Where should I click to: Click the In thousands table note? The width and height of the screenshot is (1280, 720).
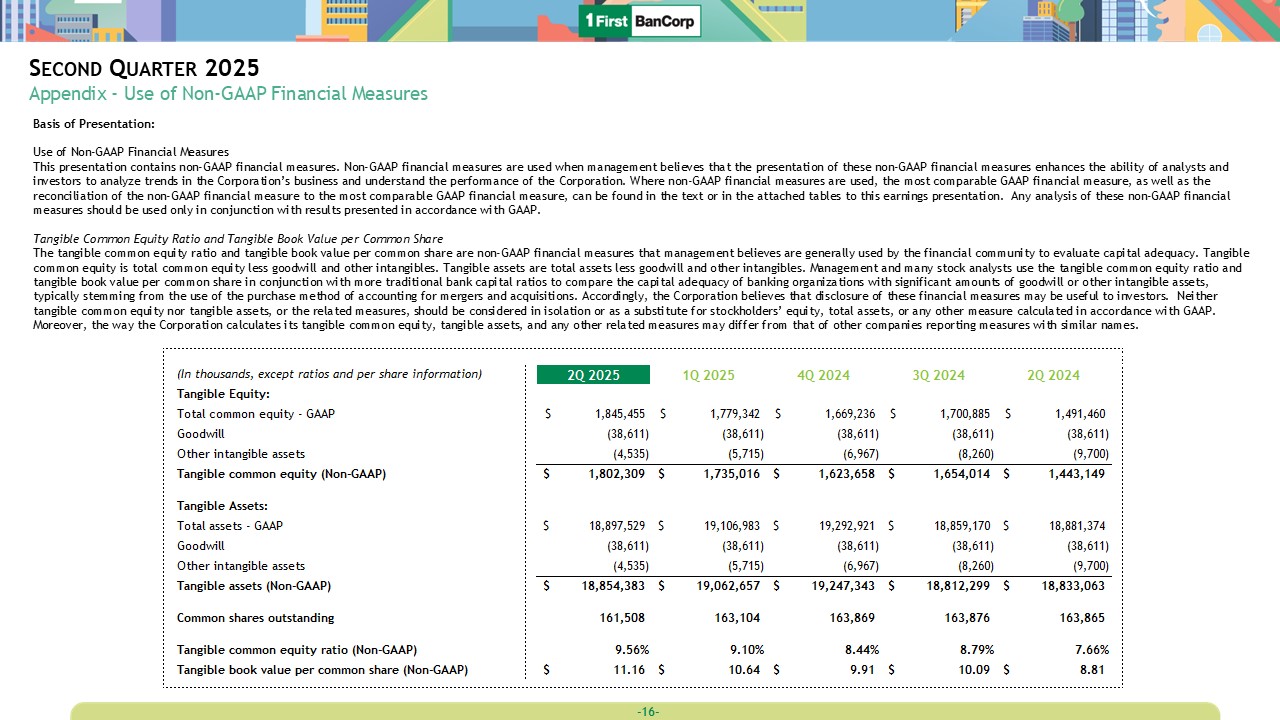pos(329,374)
